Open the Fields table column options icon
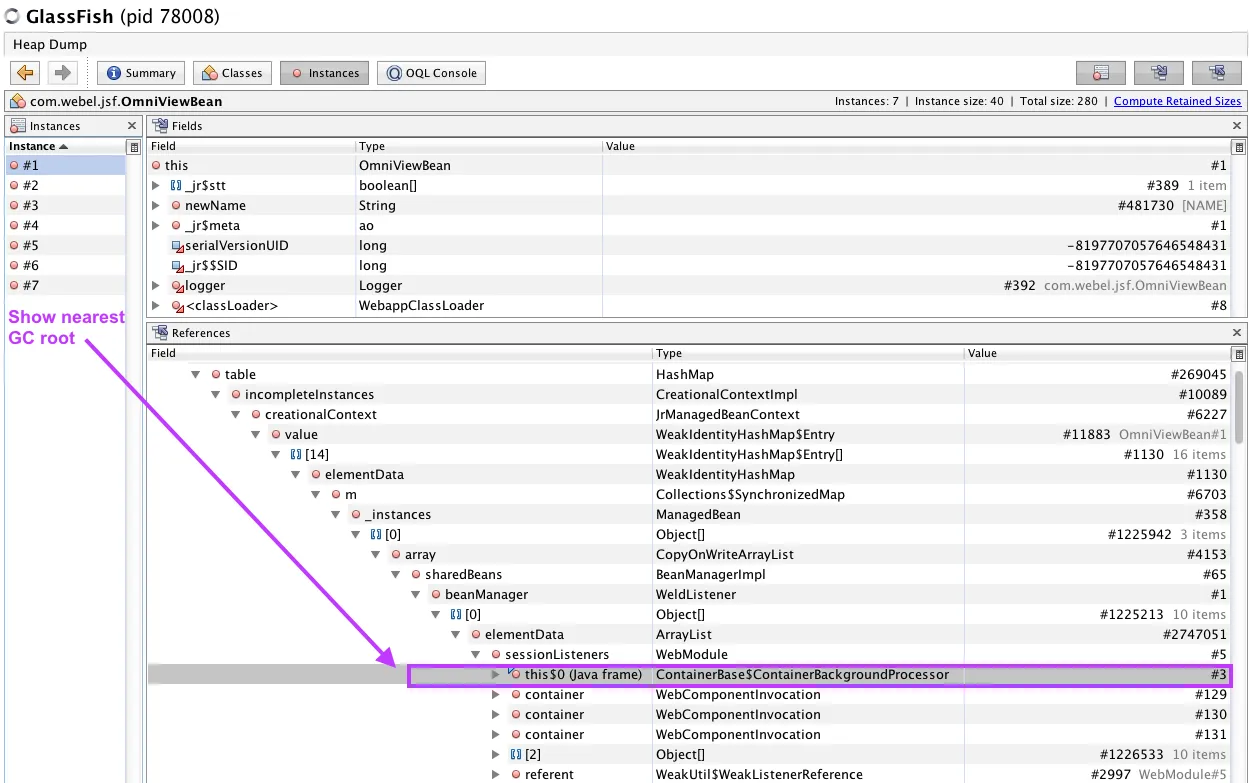 (1238, 146)
